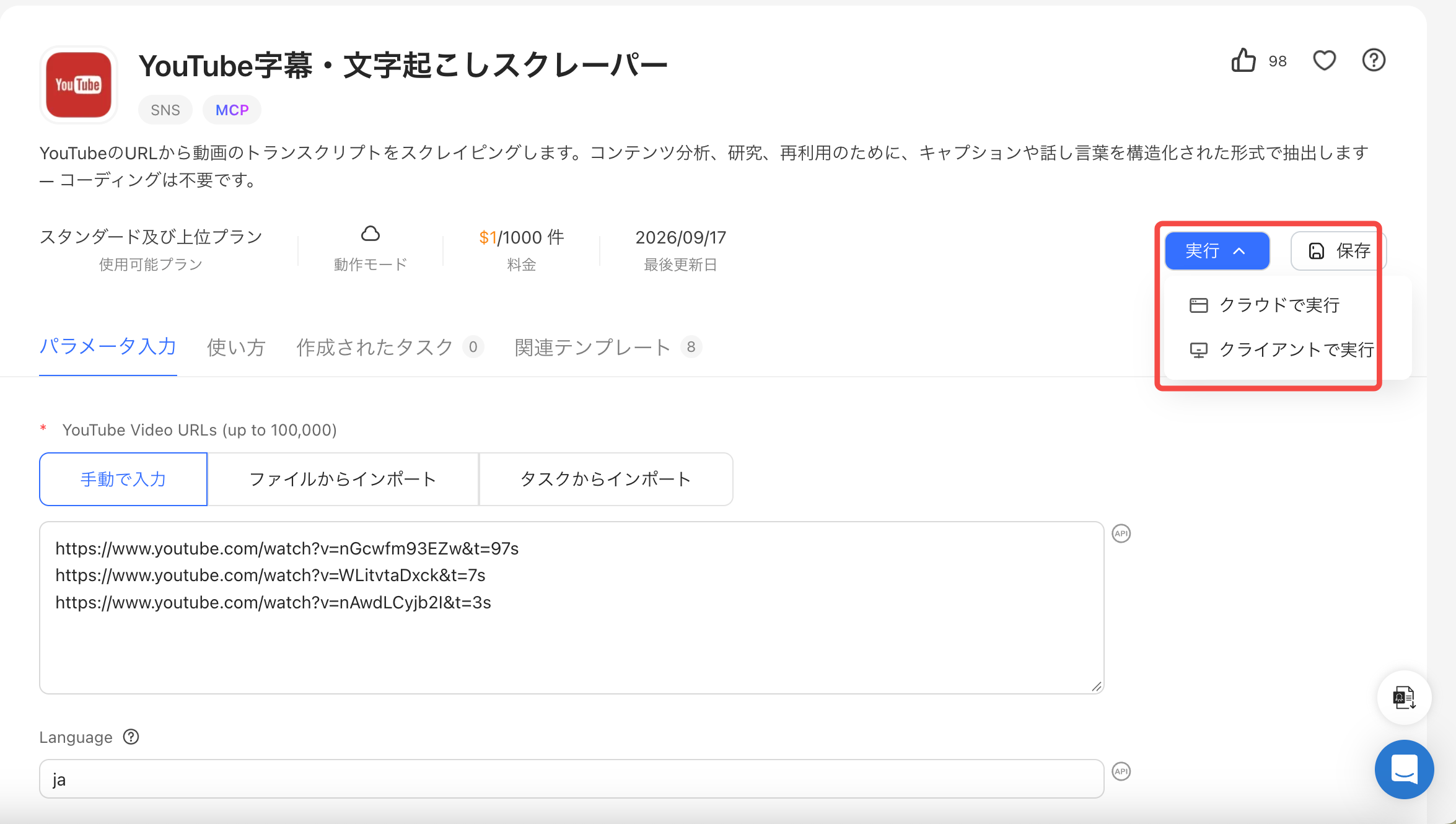Click the thumbs-up like icon
The width and height of the screenshot is (1456, 824).
(x=1243, y=61)
